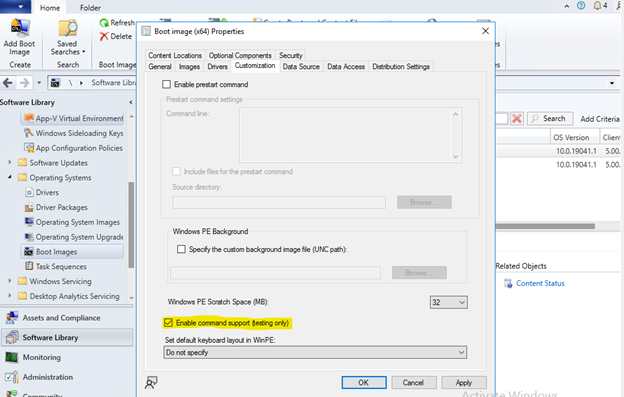Click the Content Status link icon
The height and width of the screenshot is (397, 624).
(508, 283)
